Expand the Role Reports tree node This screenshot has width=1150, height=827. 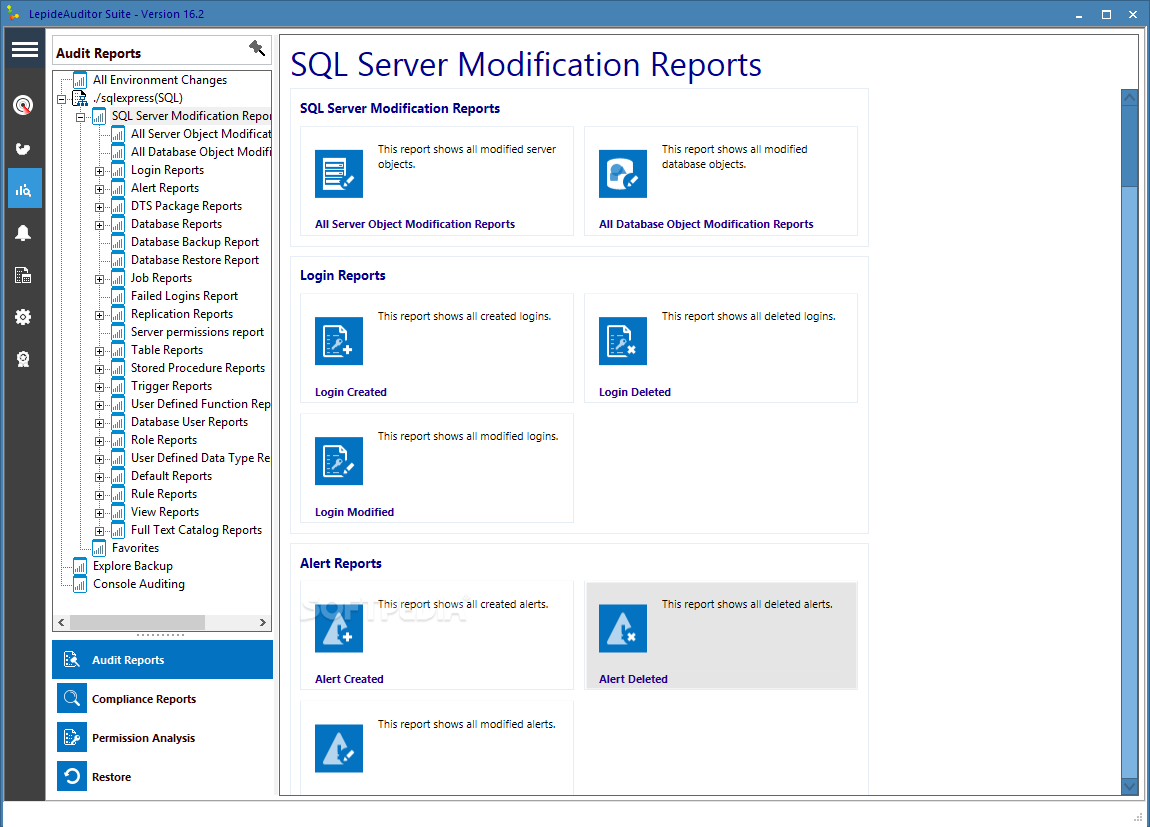click(x=99, y=441)
